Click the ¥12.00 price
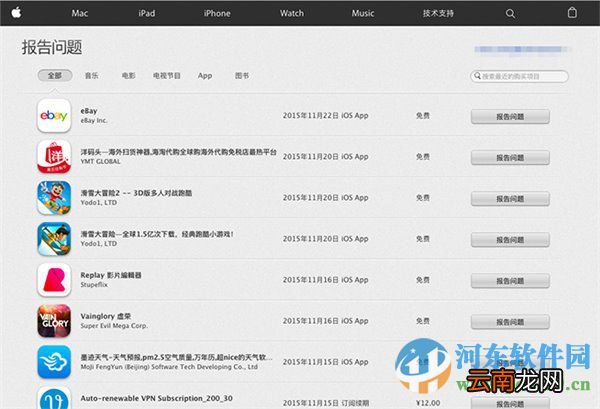This screenshot has width=600, height=409. point(428,403)
